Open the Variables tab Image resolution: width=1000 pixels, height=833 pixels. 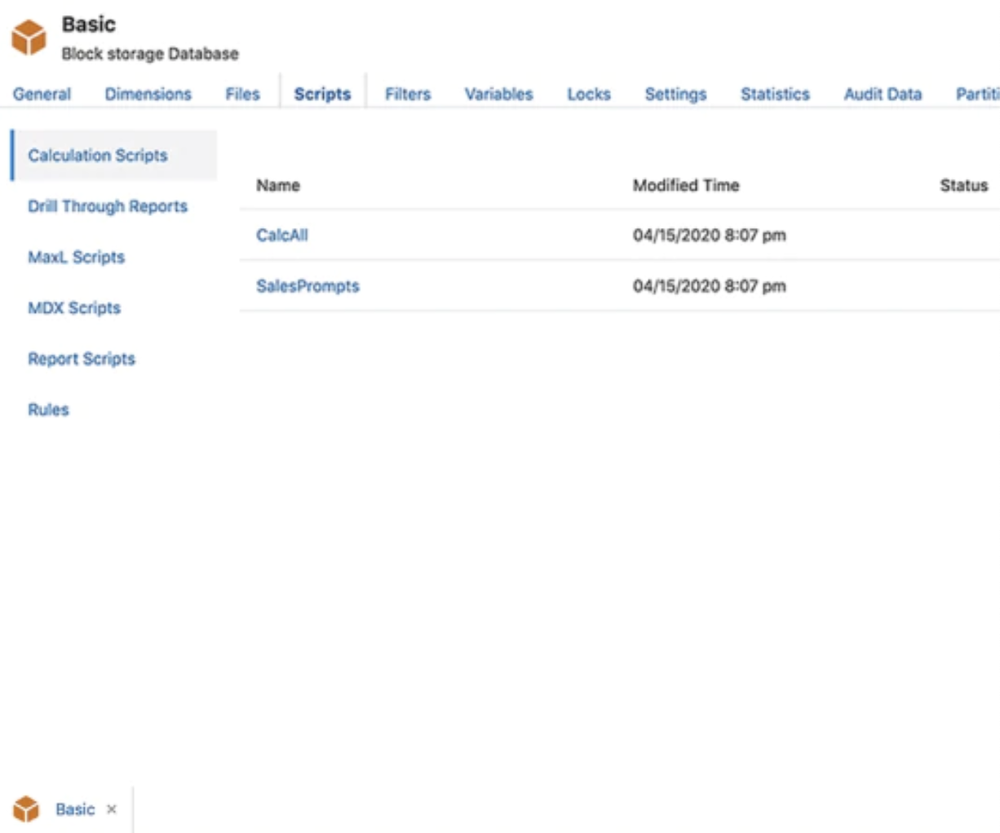497,93
